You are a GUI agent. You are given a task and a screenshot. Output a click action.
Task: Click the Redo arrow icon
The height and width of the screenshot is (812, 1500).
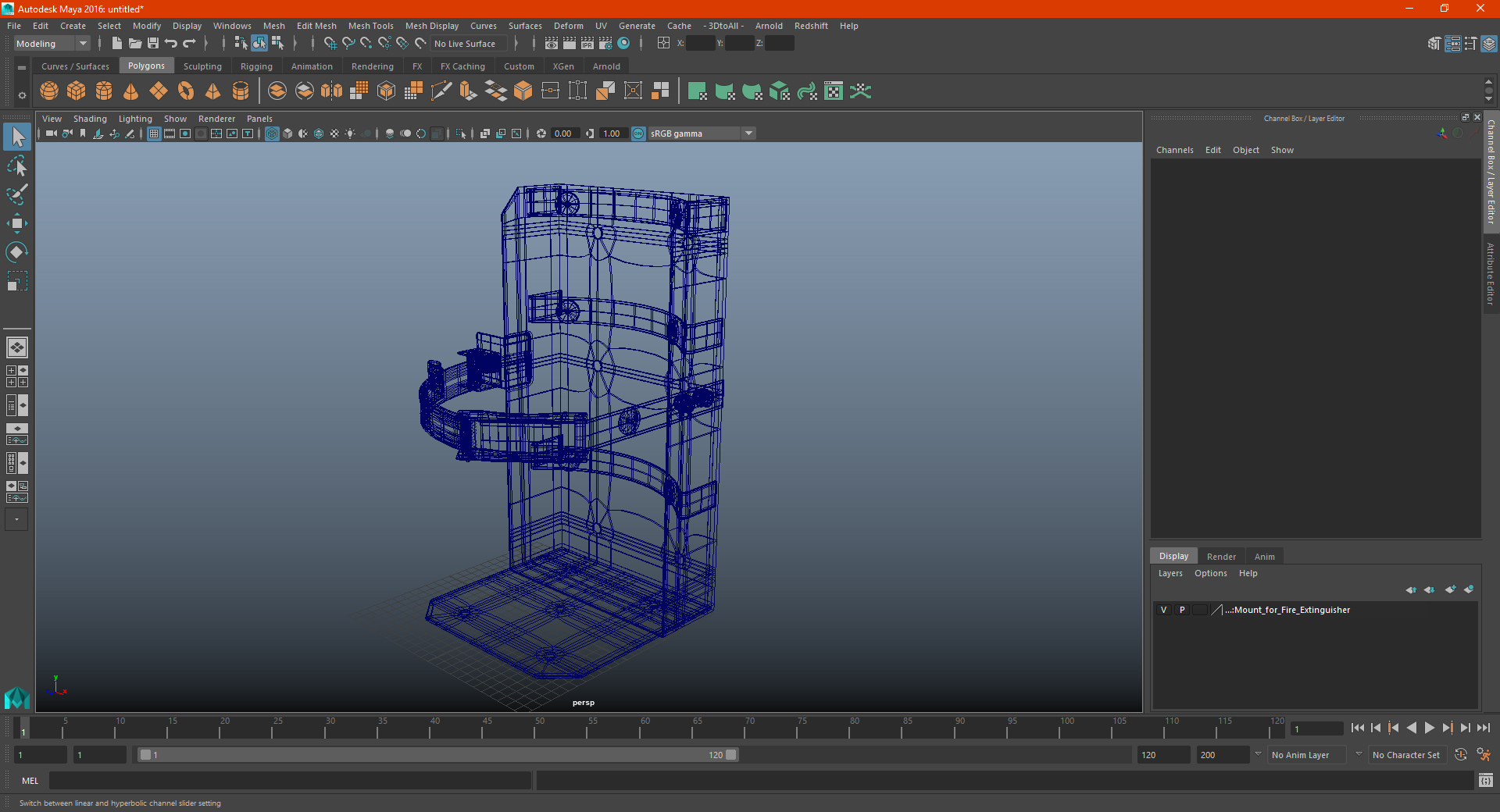click(189, 44)
